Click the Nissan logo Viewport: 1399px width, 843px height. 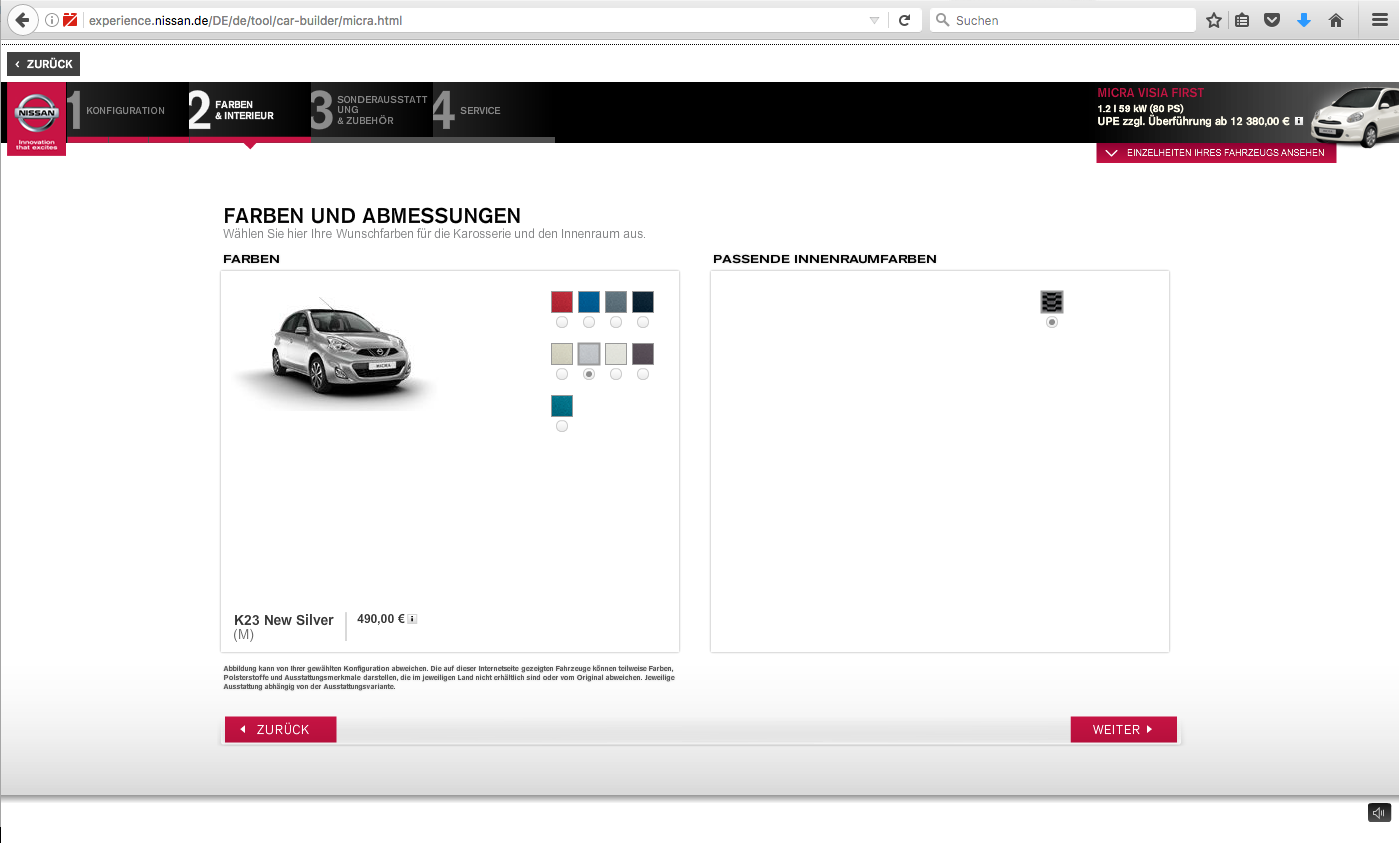coord(37,119)
